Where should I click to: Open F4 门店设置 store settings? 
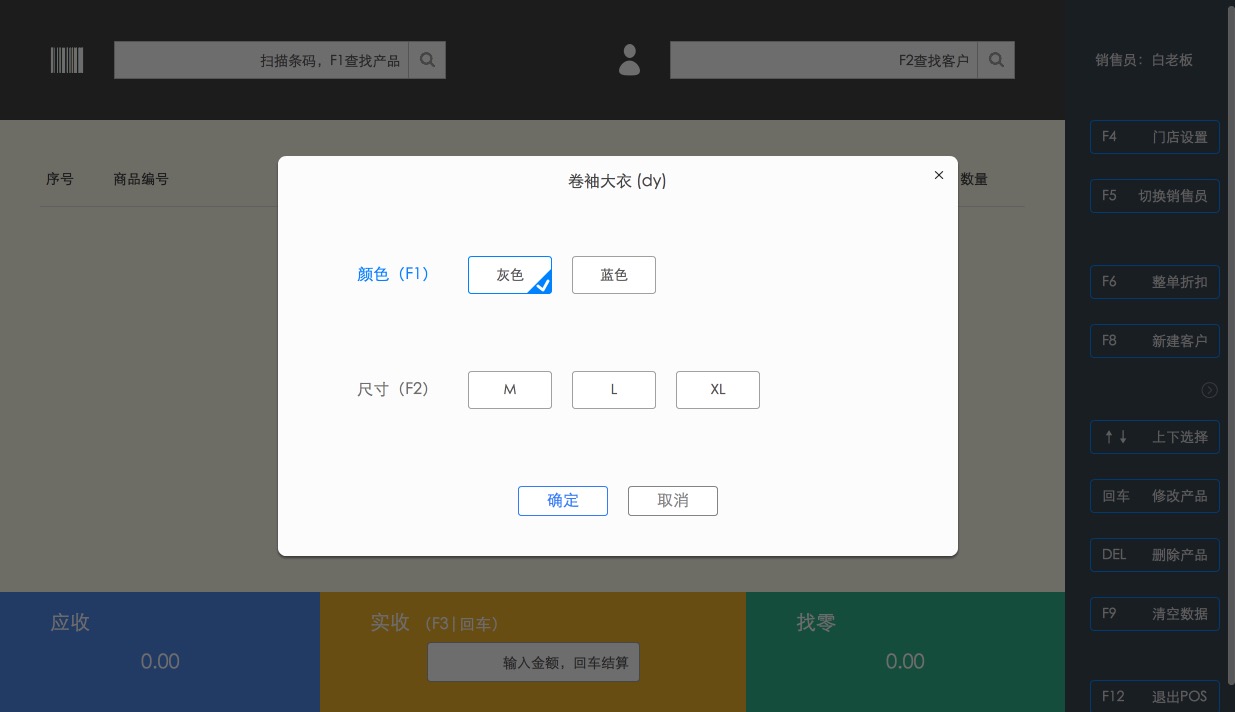point(1154,137)
